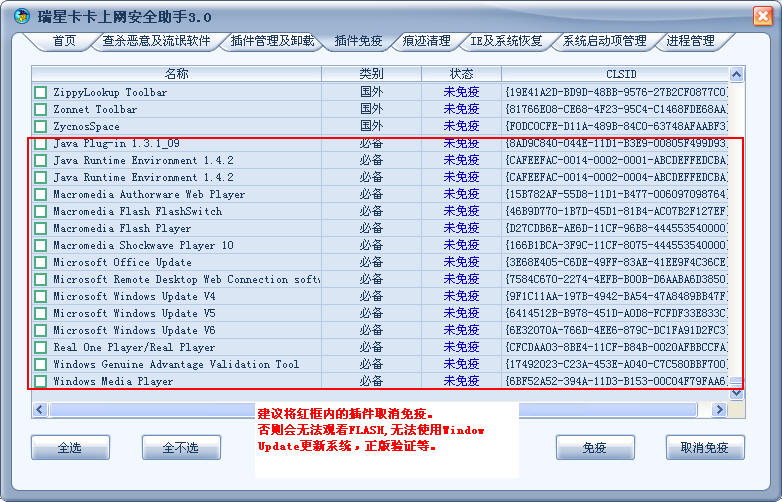Screen dimensions: 782x502
Task: Check Microsoft Windows Update V4 checkbox
Action: [40, 296]
